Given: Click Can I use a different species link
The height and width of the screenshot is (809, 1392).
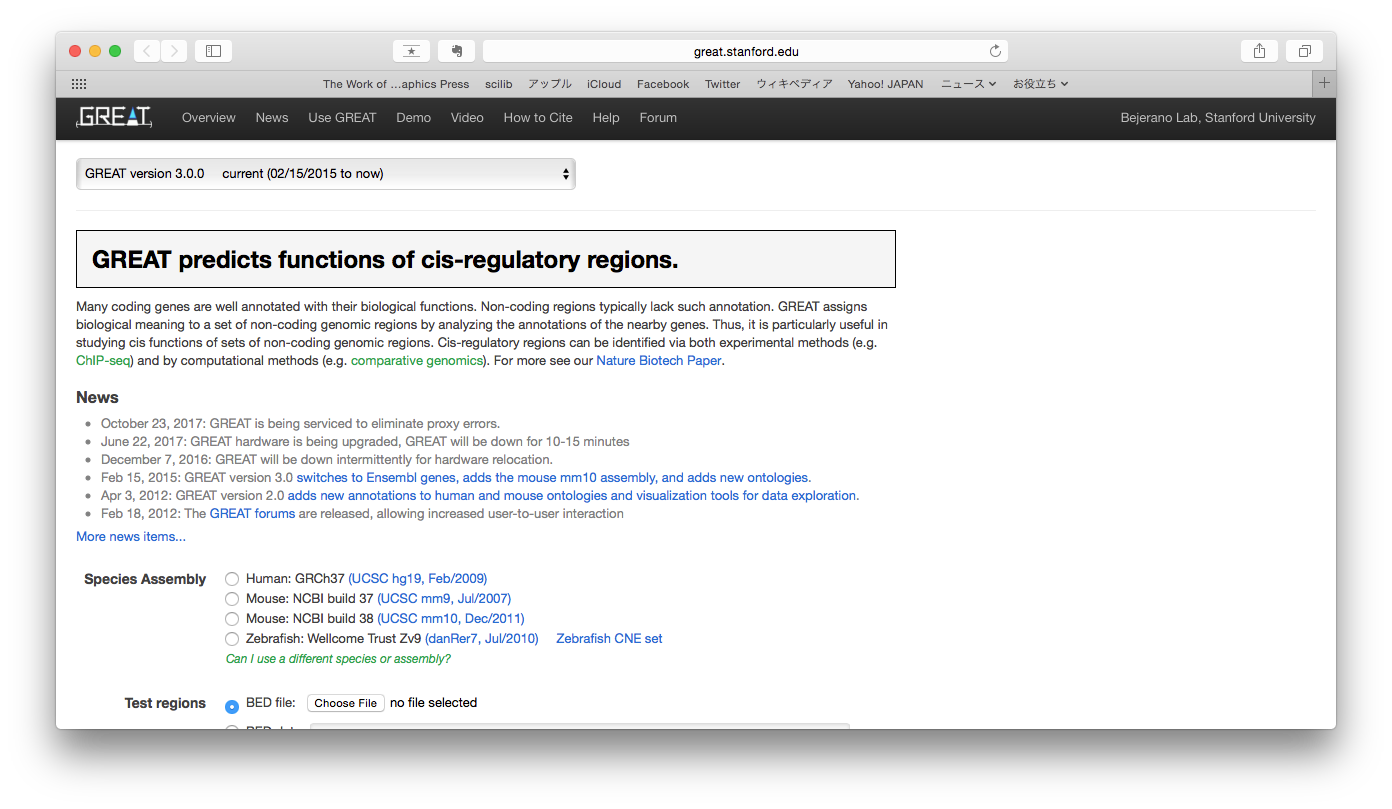Looking at the screenshot, I should coord(338,659).
